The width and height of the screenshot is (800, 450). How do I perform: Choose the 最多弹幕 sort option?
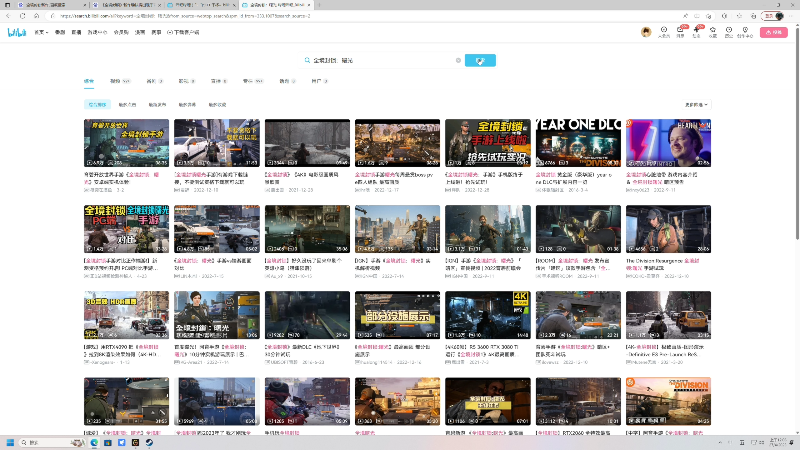(x=187, y=105)
